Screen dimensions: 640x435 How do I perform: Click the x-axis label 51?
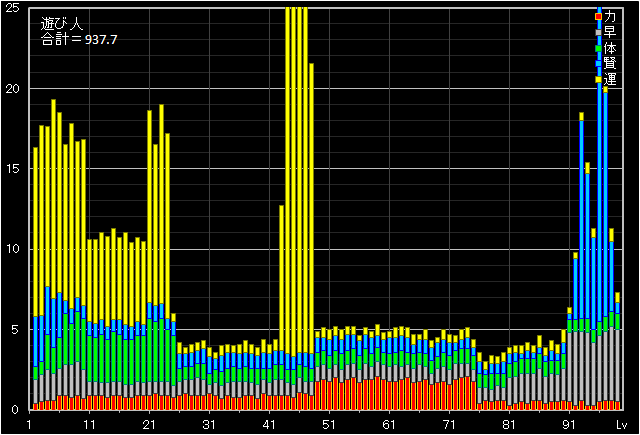329,425
